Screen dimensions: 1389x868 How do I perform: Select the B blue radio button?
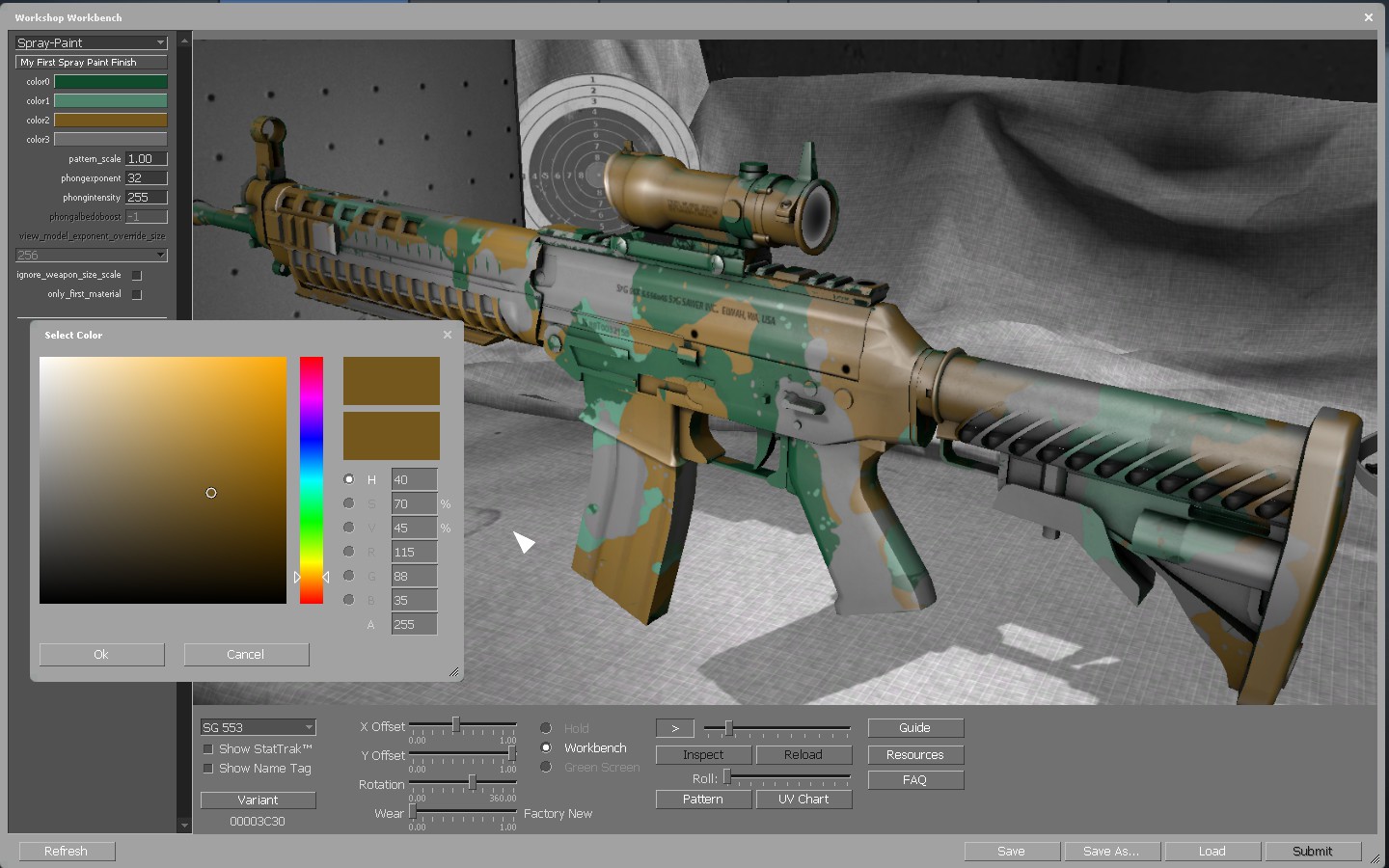coord(348,600)
